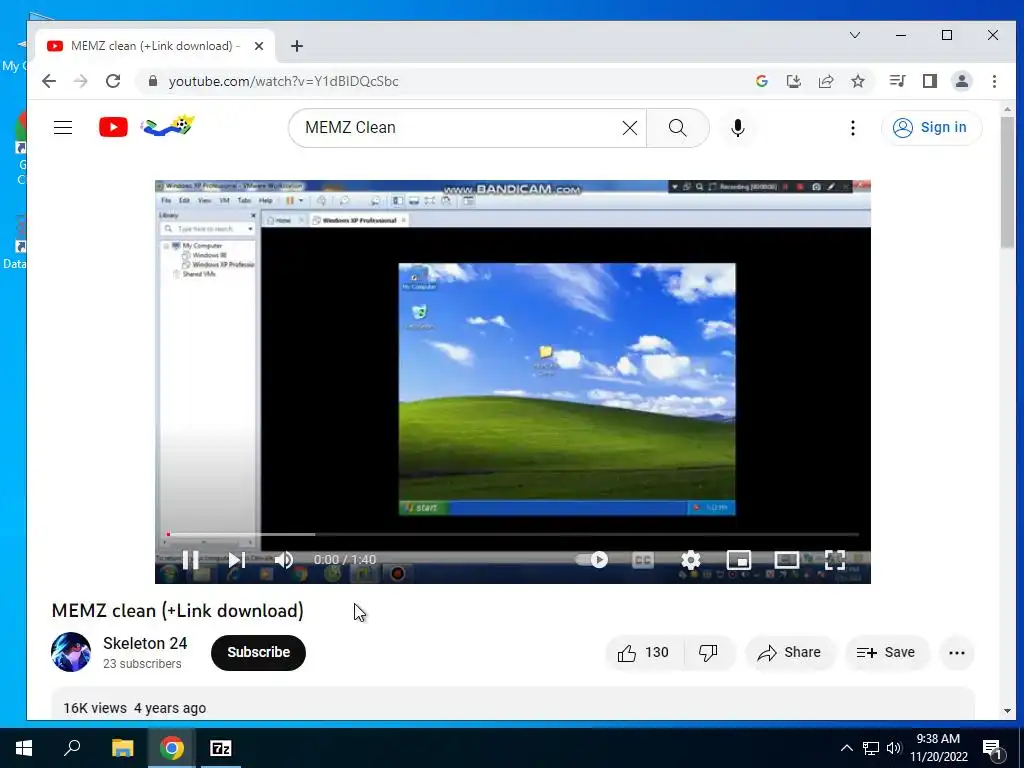Like the video showing 130 likes
1024x768 pixels.
(644, 652)
